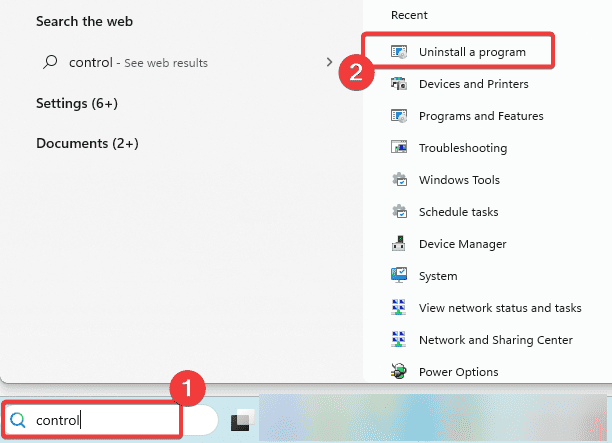Open the Device Manager icon
The height and width of the screenshot is (443, 612).
pyautogui.click(x=399, y=244)
